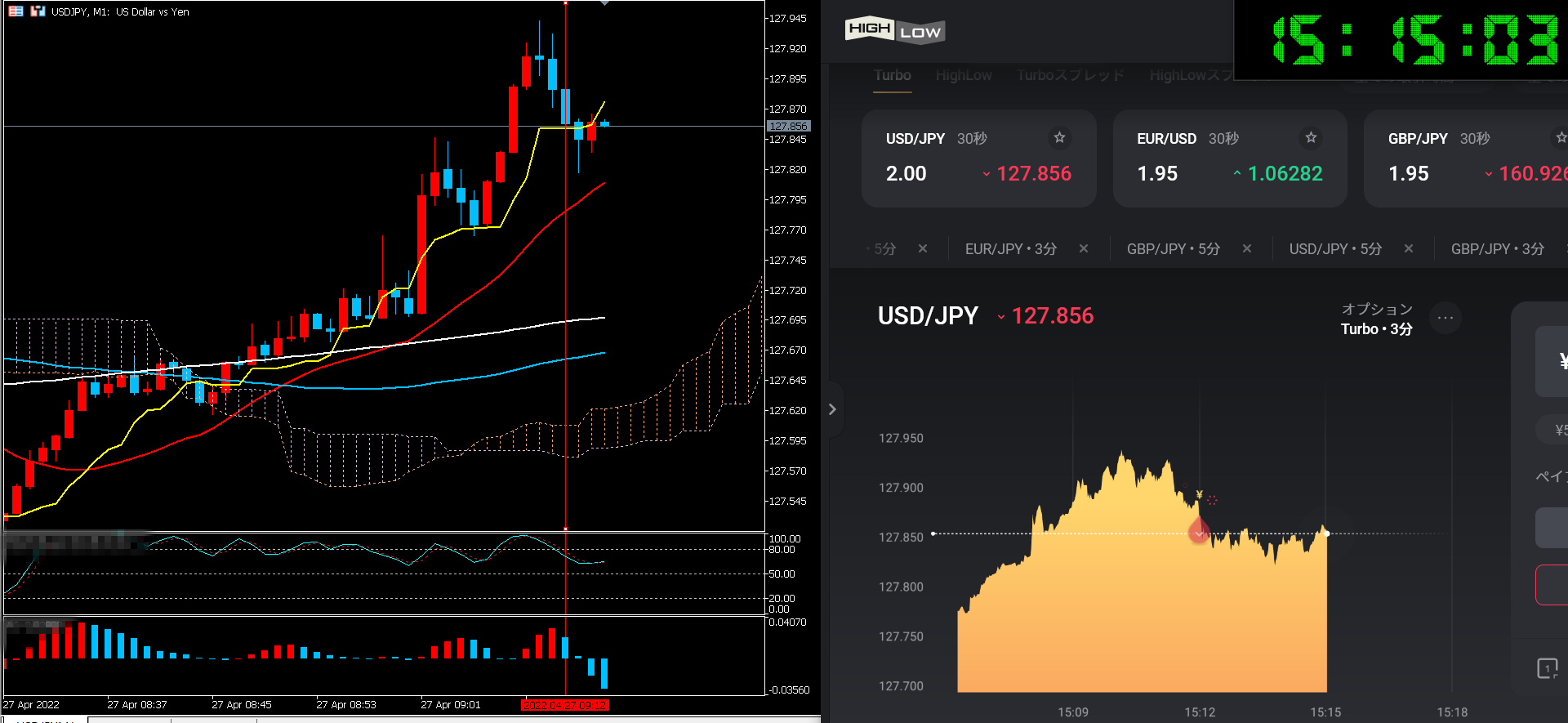Open the Turbo tab
The width and height of the screenshot is (1568, 723).
pyautogui.click(x=892, y=75)
